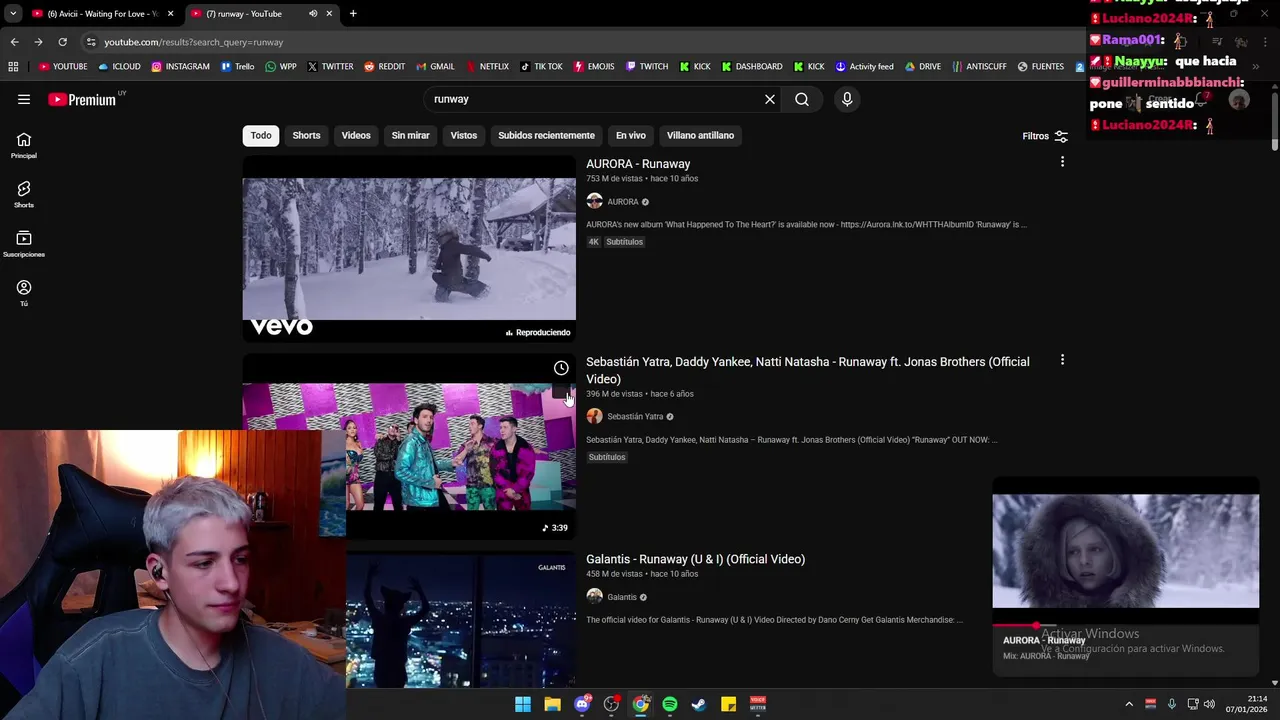This screenshot has height=720, width=1280.
Task: Open Spotify from the taskbar
Action: coord(670,704)
